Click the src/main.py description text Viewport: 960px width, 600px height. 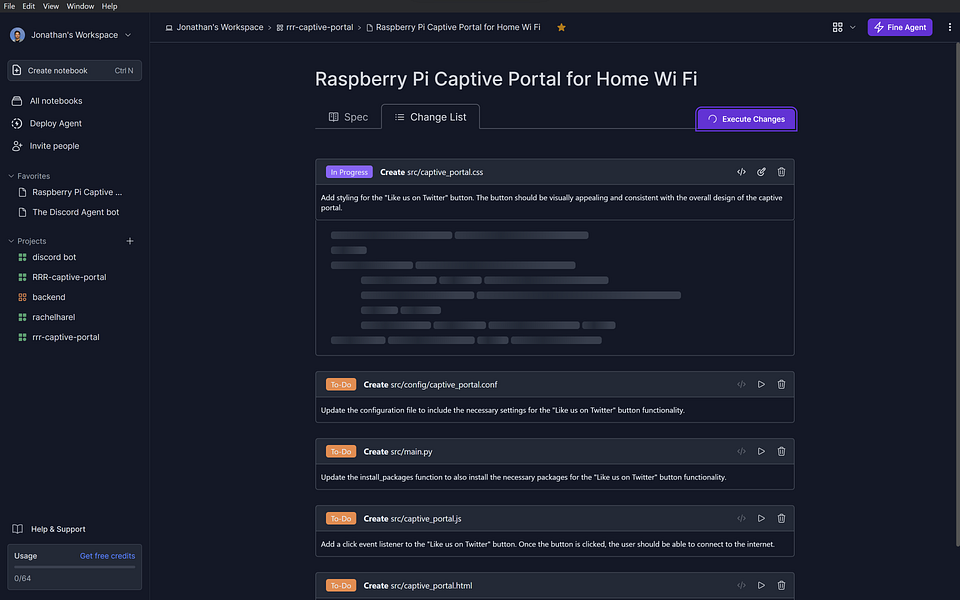pos(523,477)
